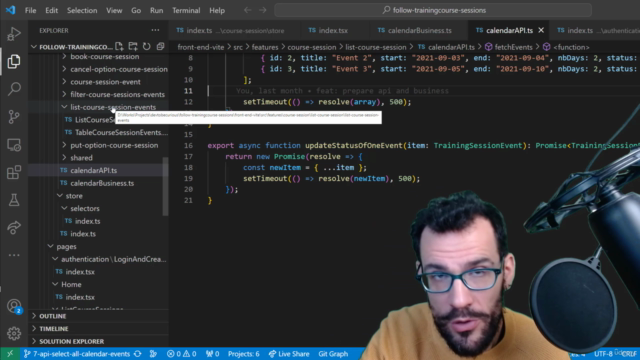Open the Manage settings gear
640x360 pixels.
coord(14,333)
